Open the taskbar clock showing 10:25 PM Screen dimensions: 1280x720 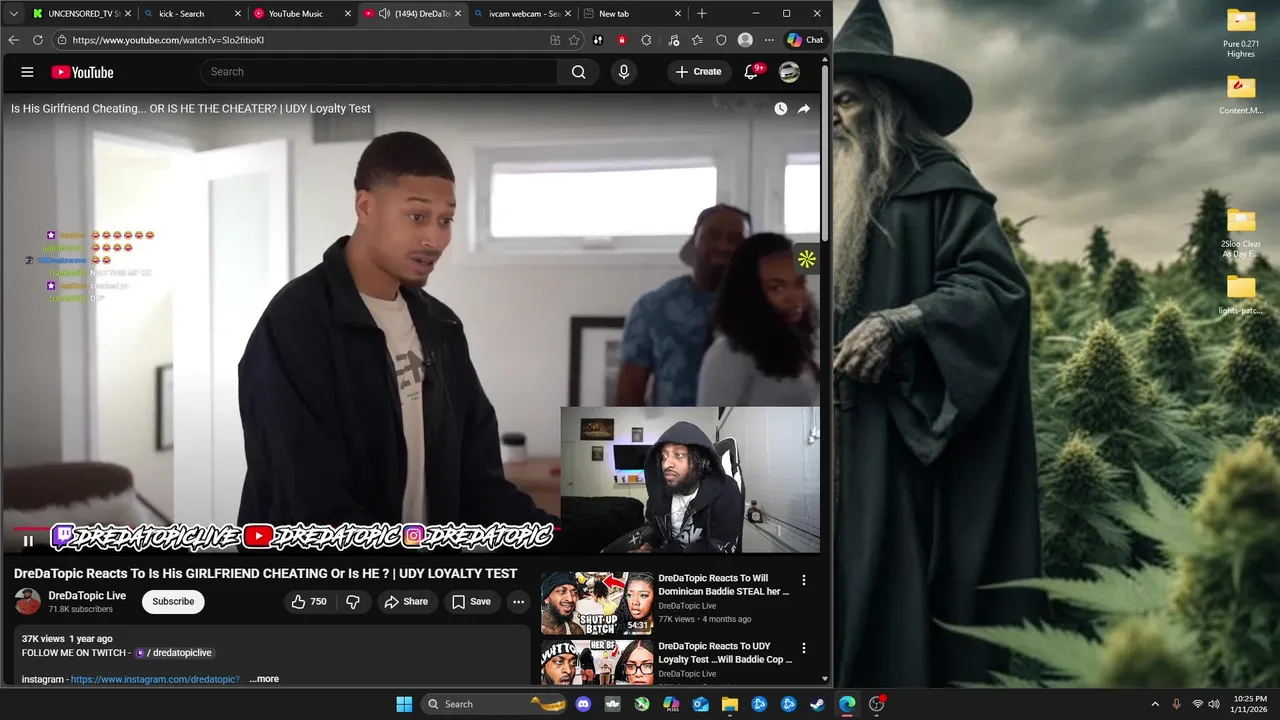(1250, 704)
